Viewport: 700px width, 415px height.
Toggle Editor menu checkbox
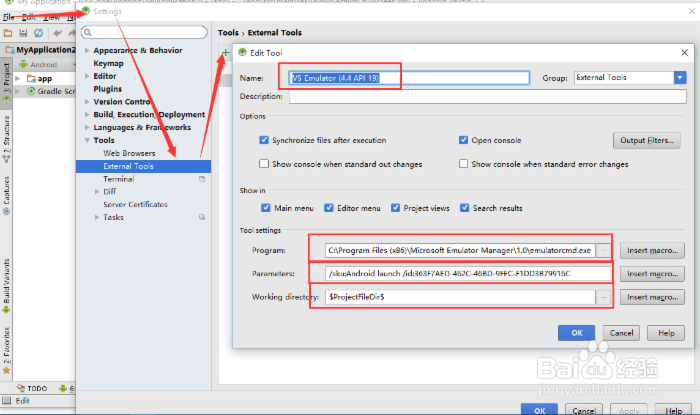(x=329, y=208)
